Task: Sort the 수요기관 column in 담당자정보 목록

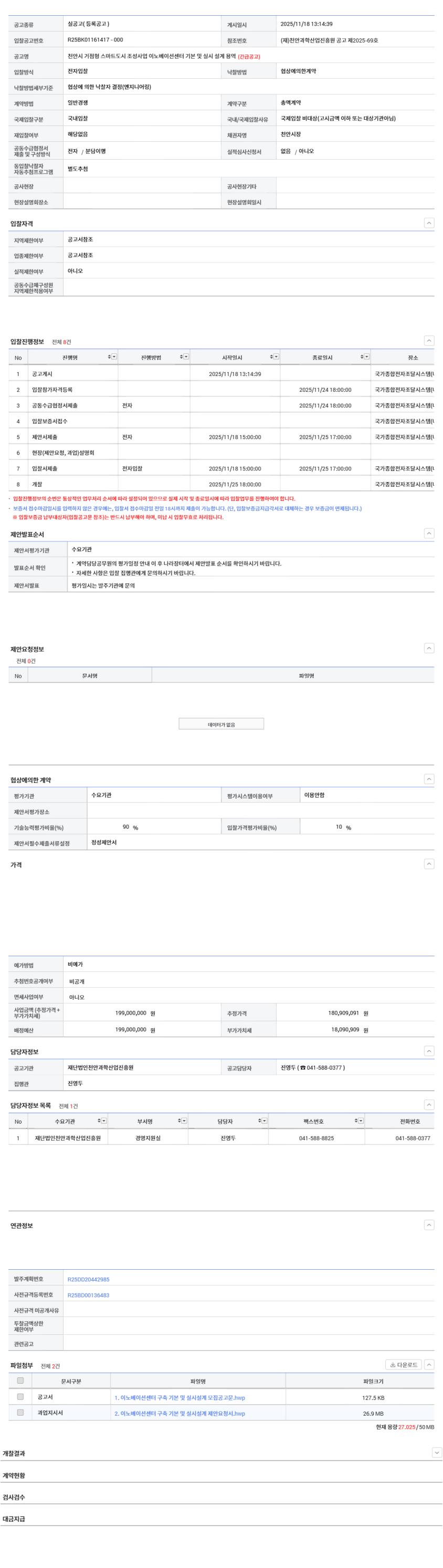Action: pos(99,1121)
